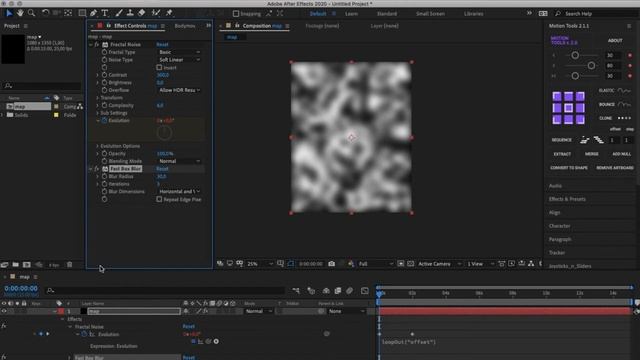Image resolution: width=640 pixels, height=360 pixels.
Task: Open the Graph Editor in timeline
Action: [x=365, y=291]
